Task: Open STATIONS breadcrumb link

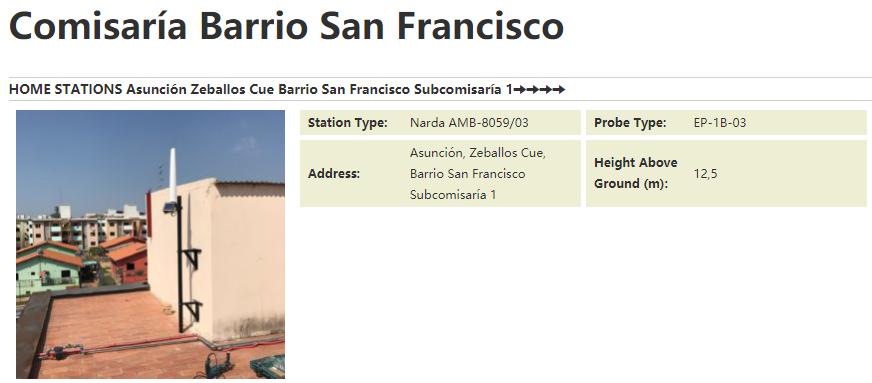Action: [x=88, y=89]
